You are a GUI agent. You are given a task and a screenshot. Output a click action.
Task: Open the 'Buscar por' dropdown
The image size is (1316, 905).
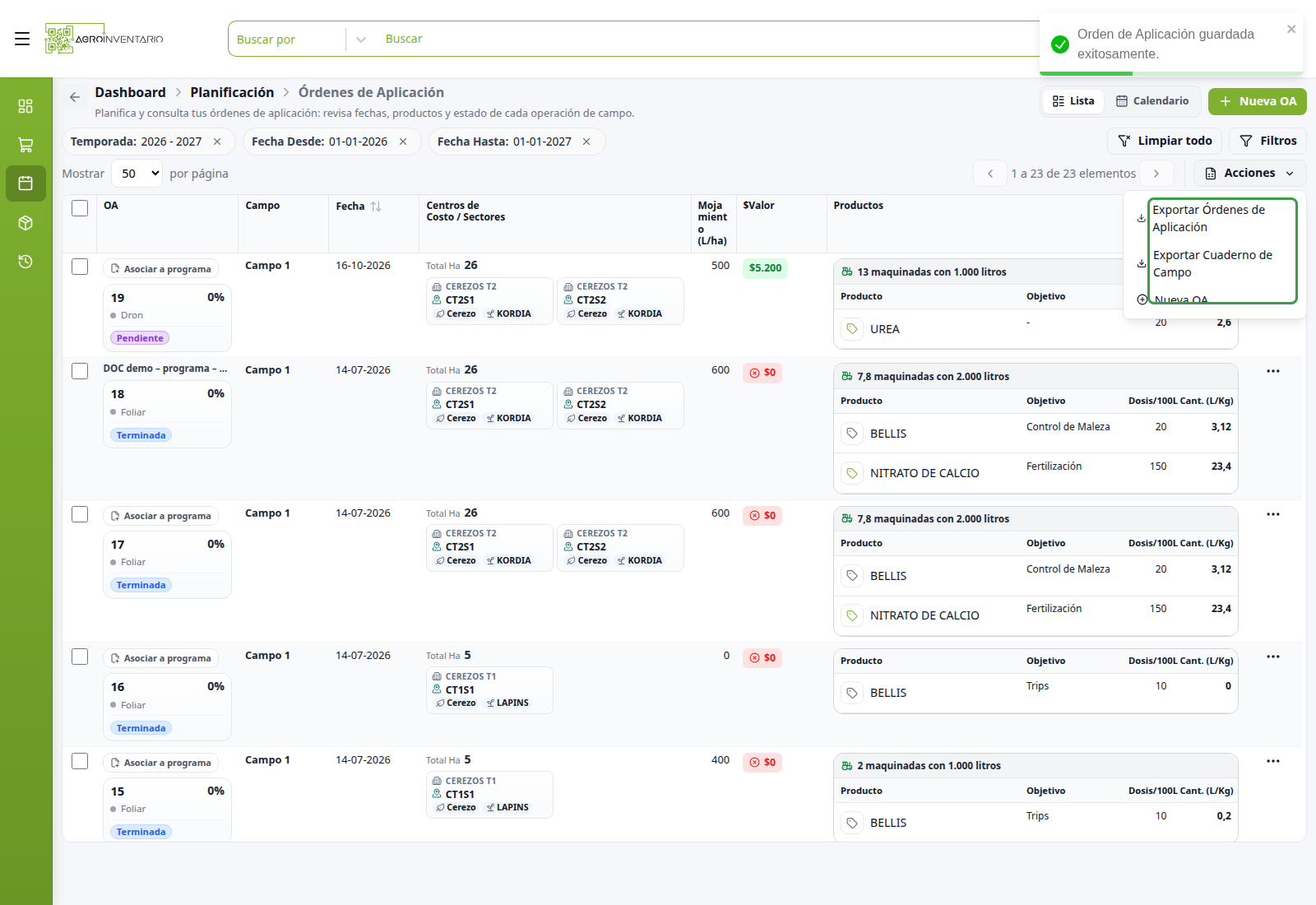pyautogui.click(x=301, y=39)
